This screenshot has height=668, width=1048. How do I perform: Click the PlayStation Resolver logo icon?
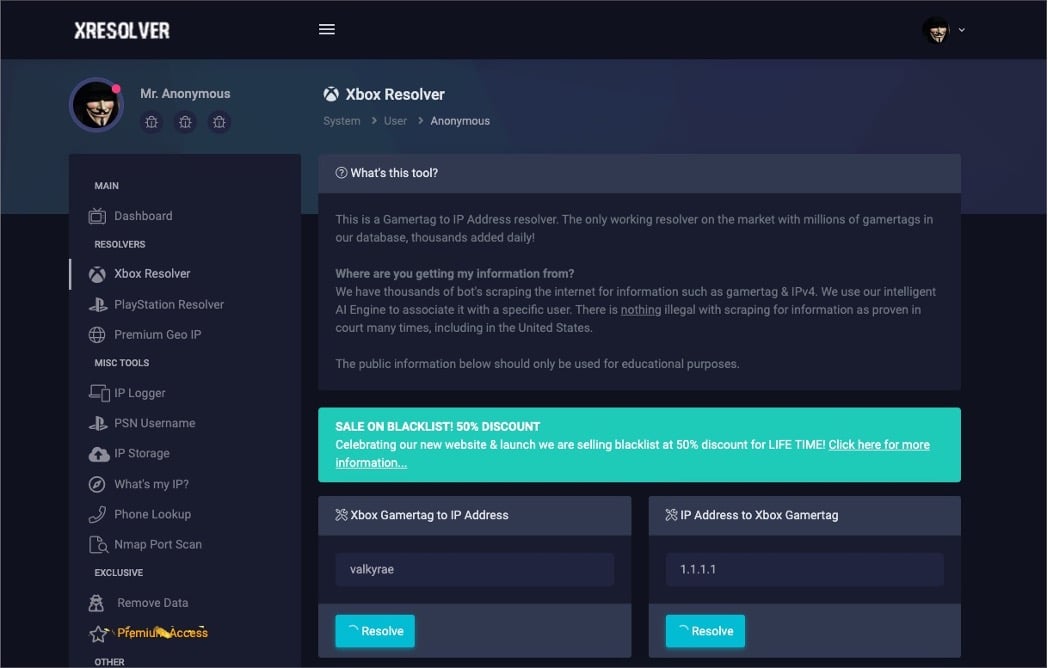click(98, 305)
